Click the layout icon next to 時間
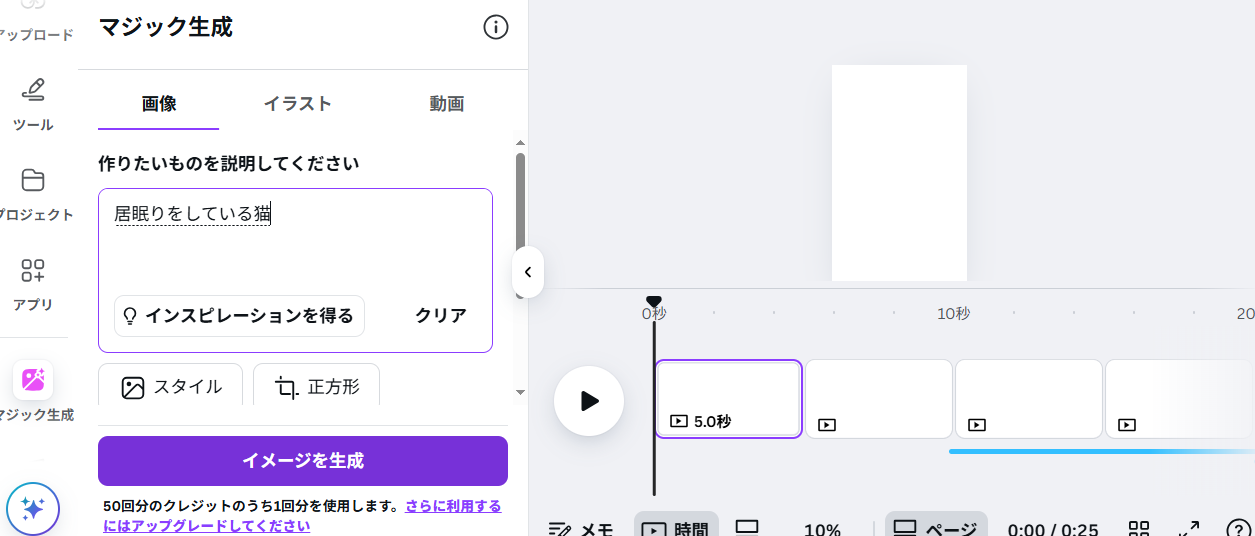Image resolution: width=1255 pixels, height=536 pixels. (x=747, y=528)
